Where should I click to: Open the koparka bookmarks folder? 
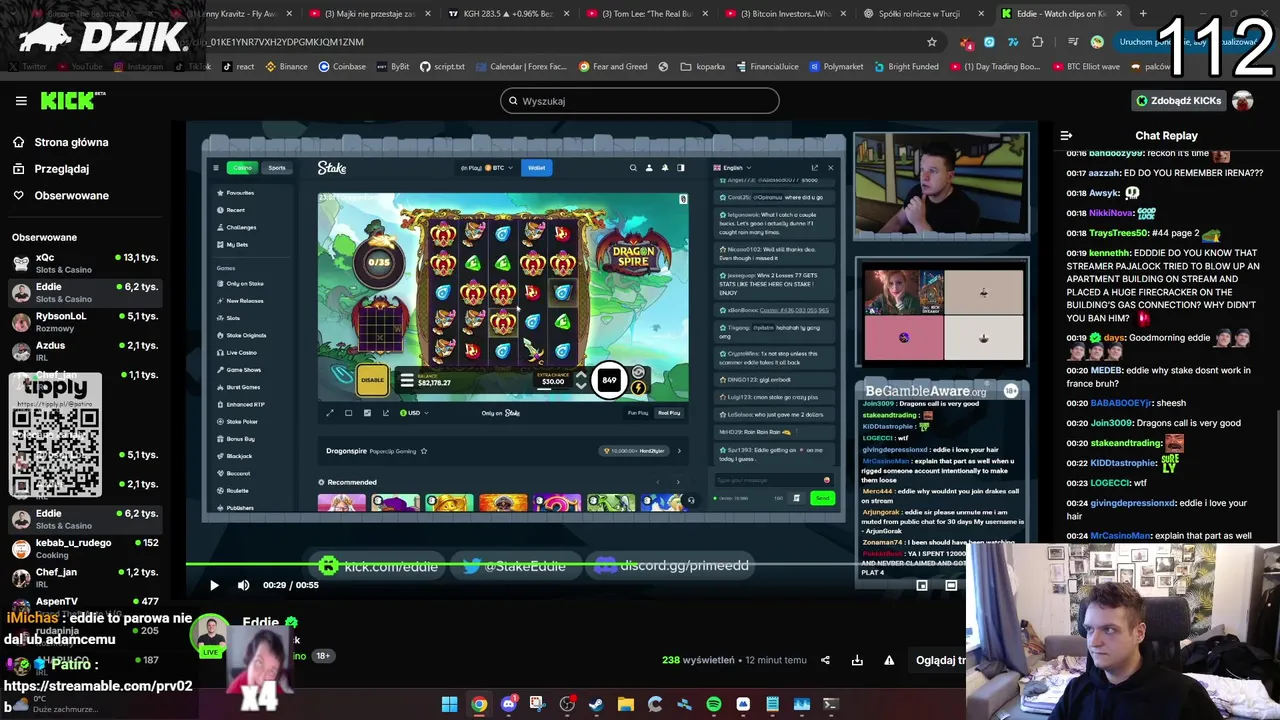[x=703, y=67]
